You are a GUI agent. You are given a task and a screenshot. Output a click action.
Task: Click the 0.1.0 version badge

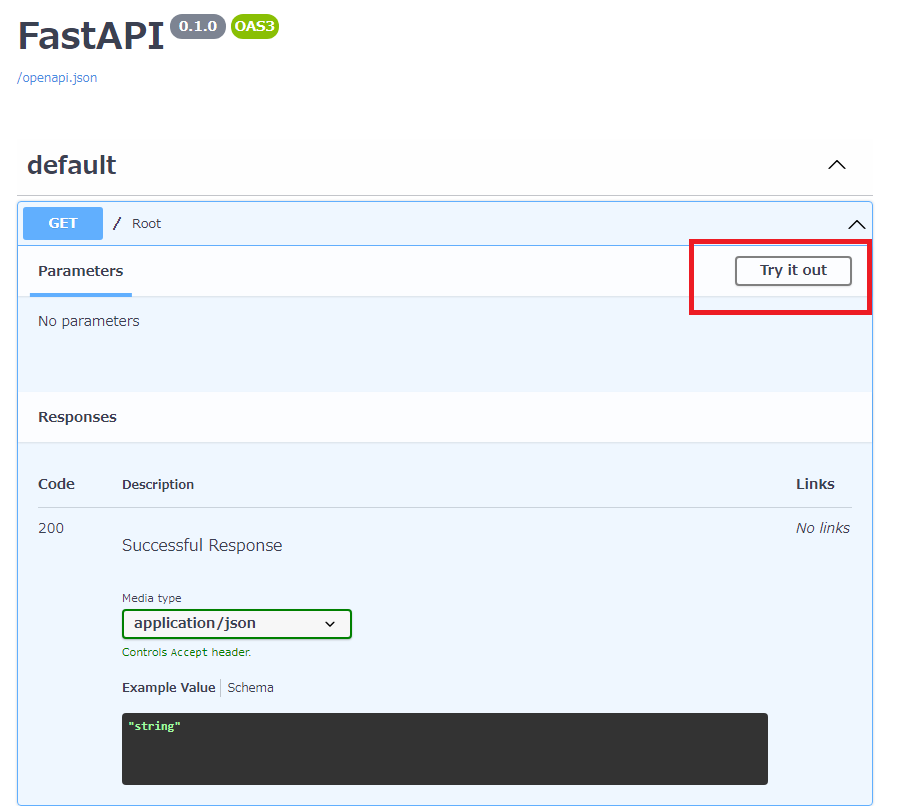pyautogui.click(x=198, y=27)
